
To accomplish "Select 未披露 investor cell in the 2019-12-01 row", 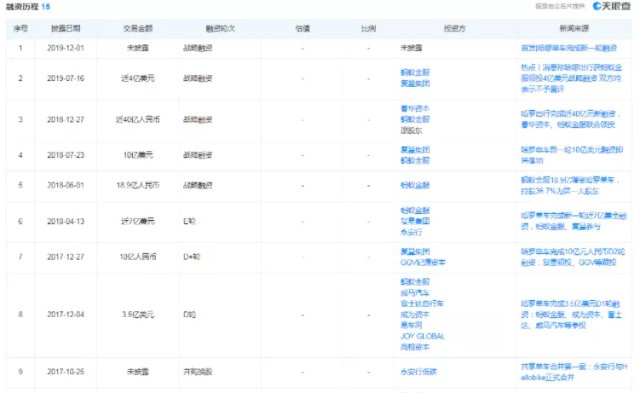I will click(x=411, y=48).
